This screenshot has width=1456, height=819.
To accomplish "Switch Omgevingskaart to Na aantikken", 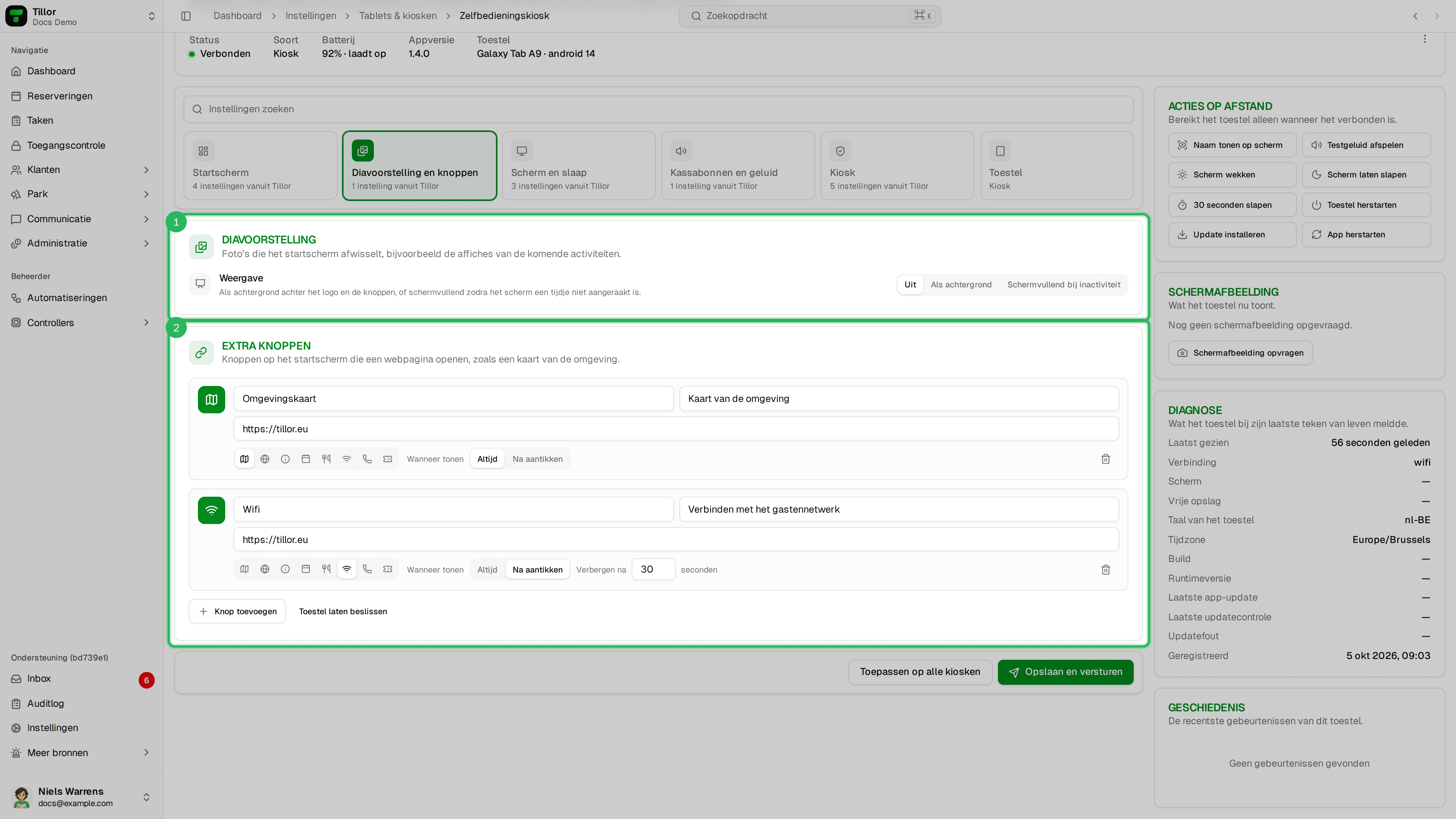I will pos(537,459).
